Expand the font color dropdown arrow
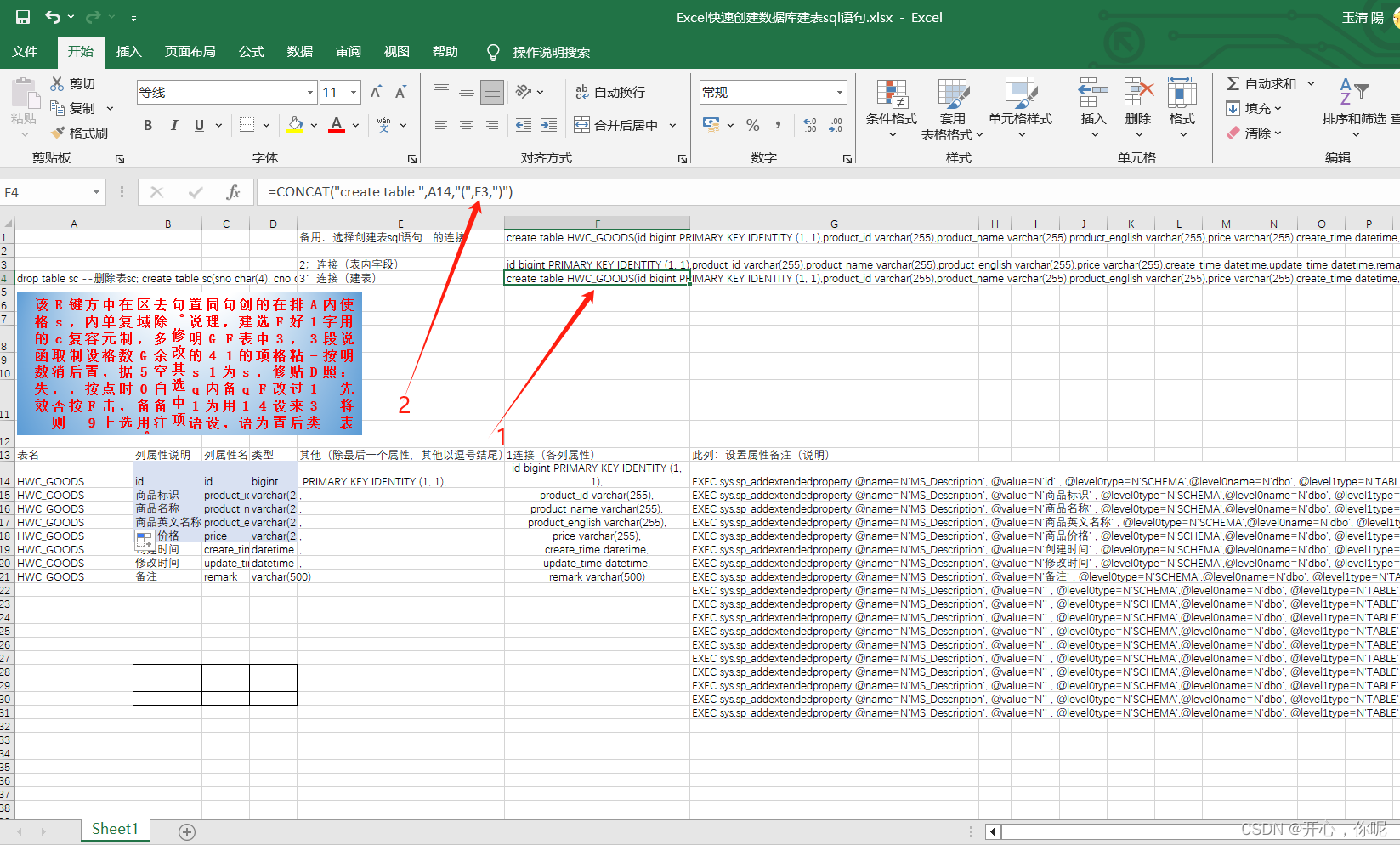The image size is (1400, 845). pos(355,125)
